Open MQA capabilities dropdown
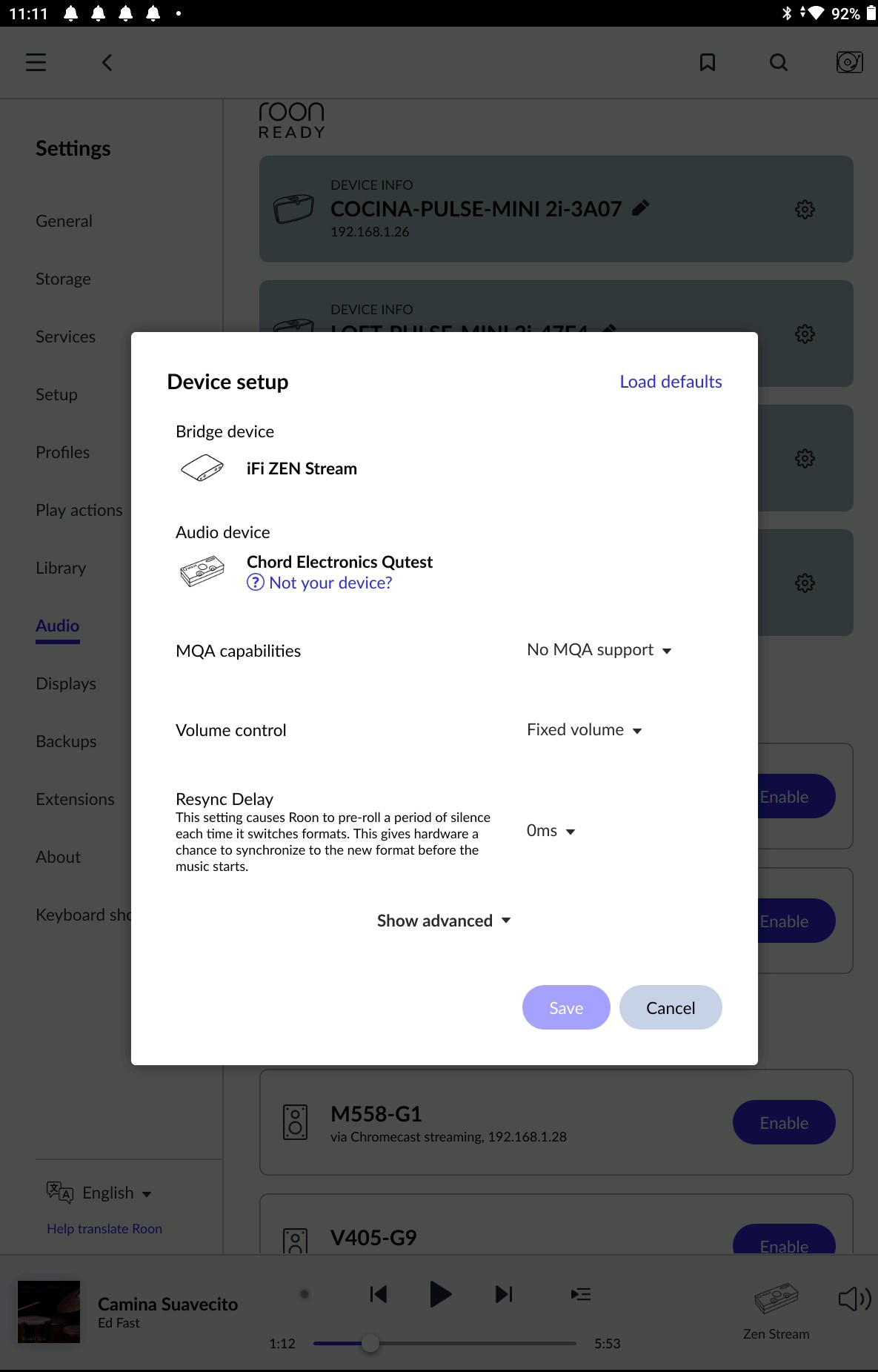The height and width of the screenshot is (1372, 878). pos(599,650)
